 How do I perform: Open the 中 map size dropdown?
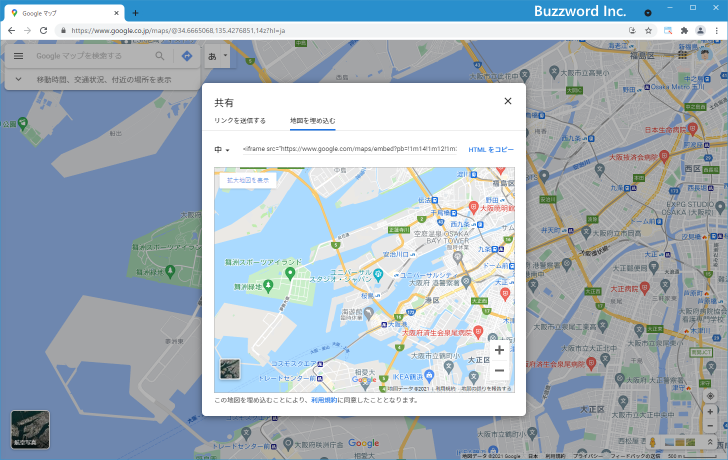(222, 149)
